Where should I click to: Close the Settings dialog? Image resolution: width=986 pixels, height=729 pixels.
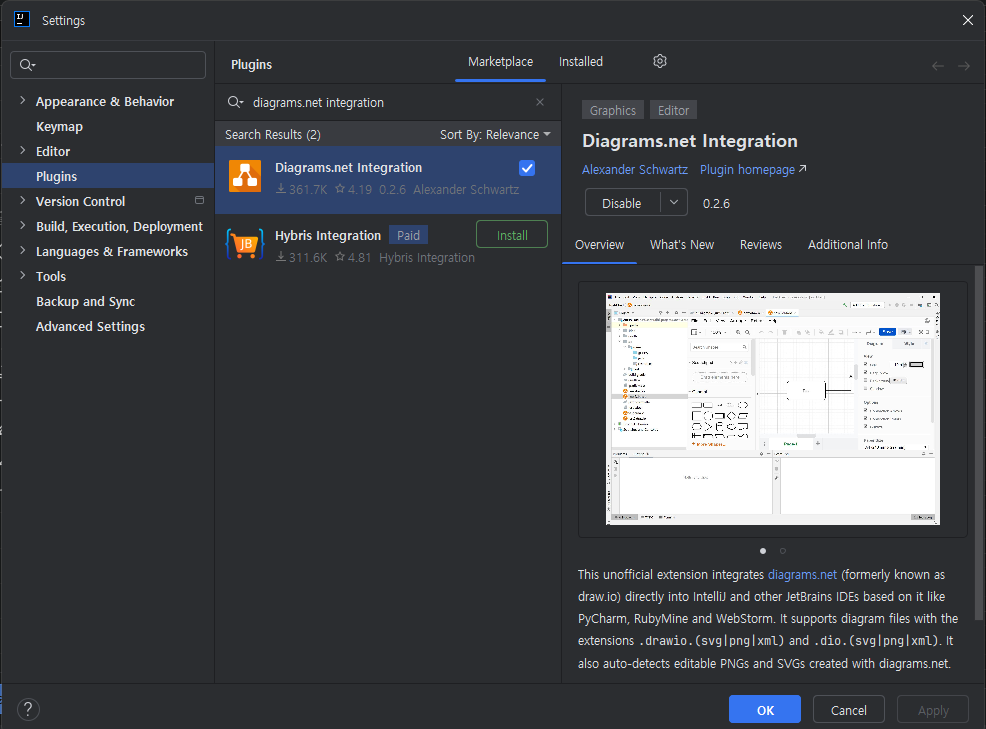(968, 20)
